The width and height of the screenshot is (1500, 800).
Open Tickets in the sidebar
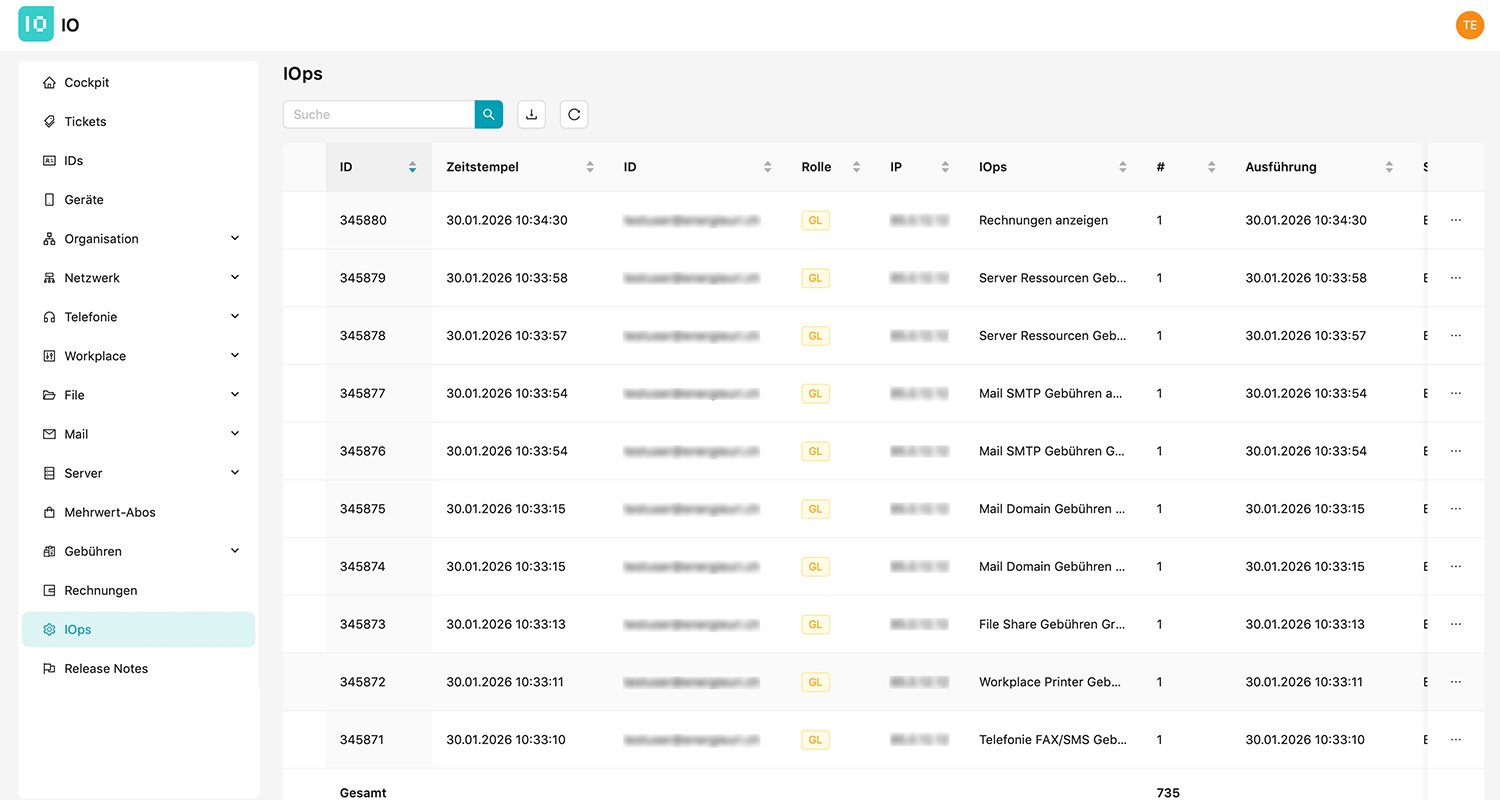coord(85,122)
